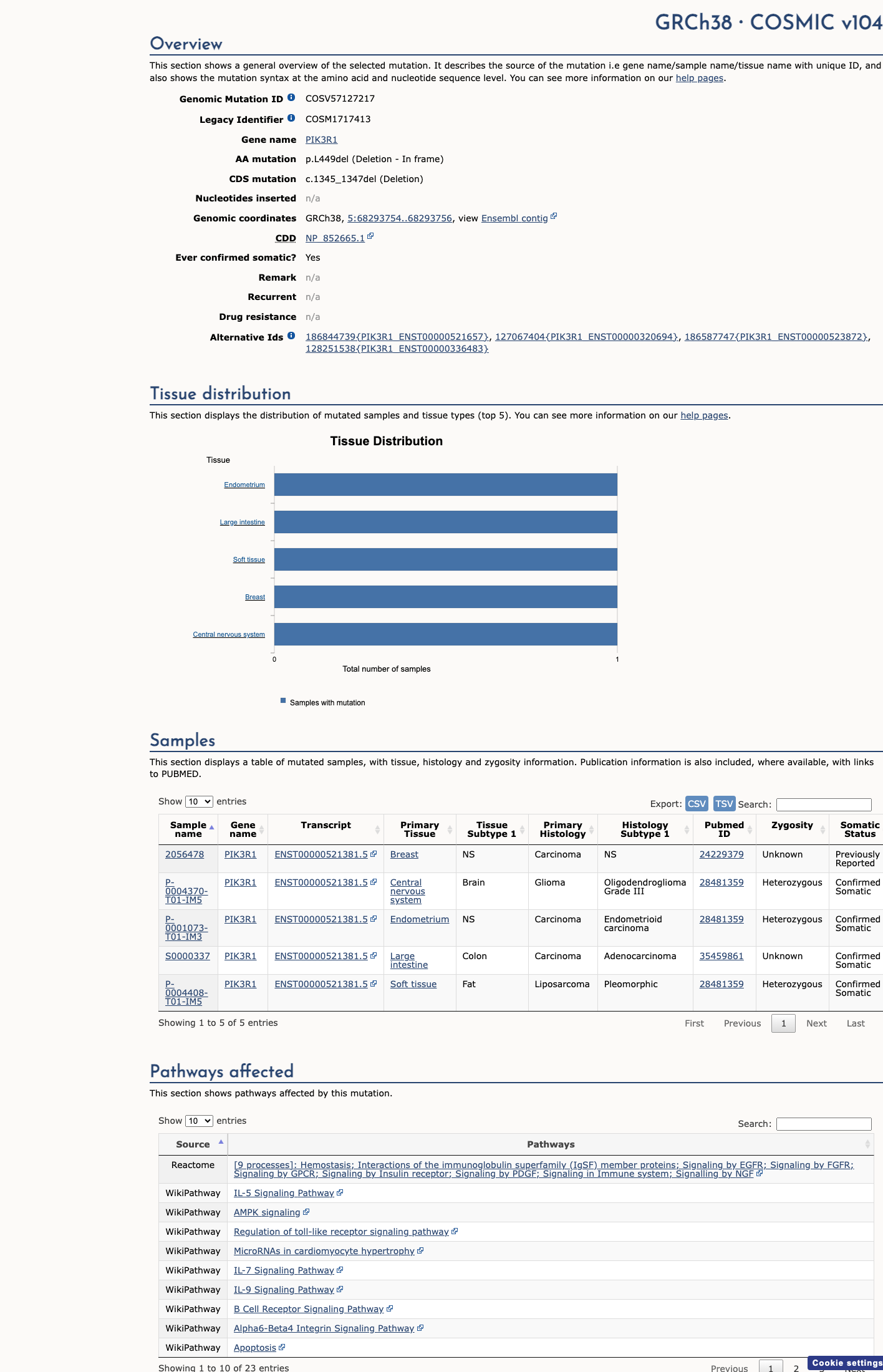The width and height of the screenshot is (883, 1372).
Task: Sort samples by Zygosity header
Action: 792,829
